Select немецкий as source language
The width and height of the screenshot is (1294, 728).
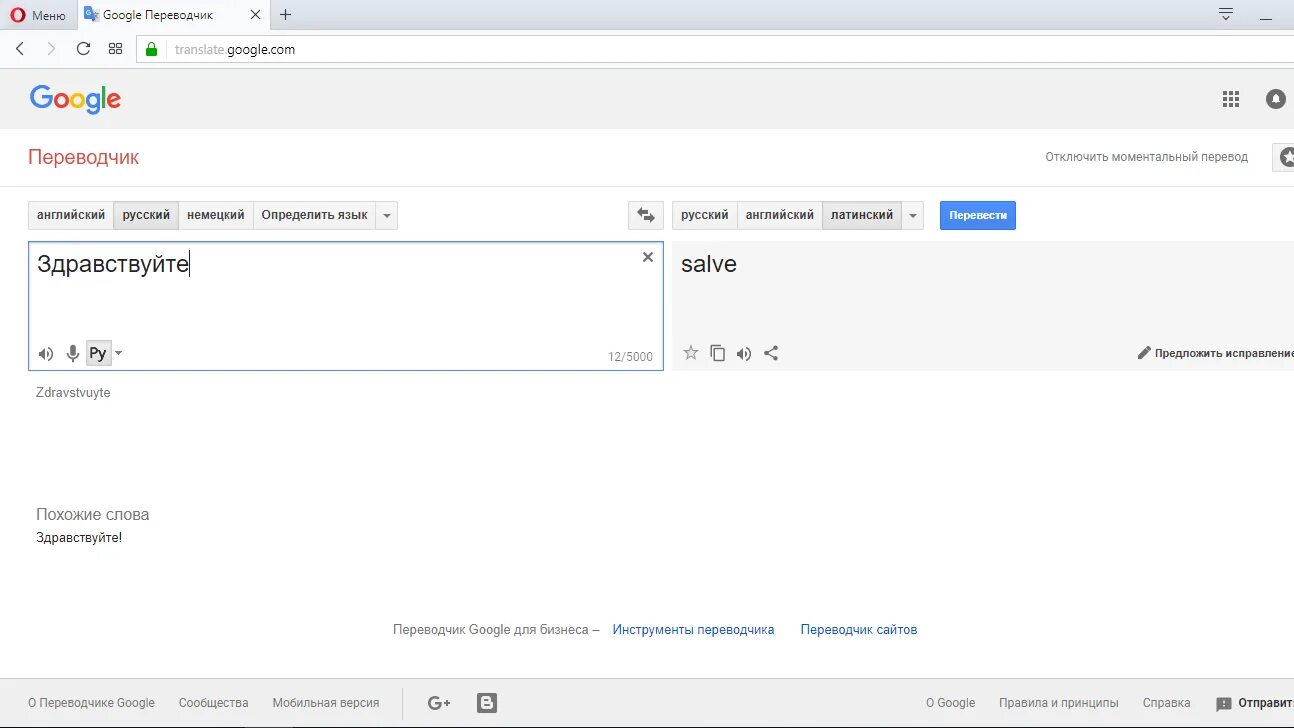[x=216, y=215]
